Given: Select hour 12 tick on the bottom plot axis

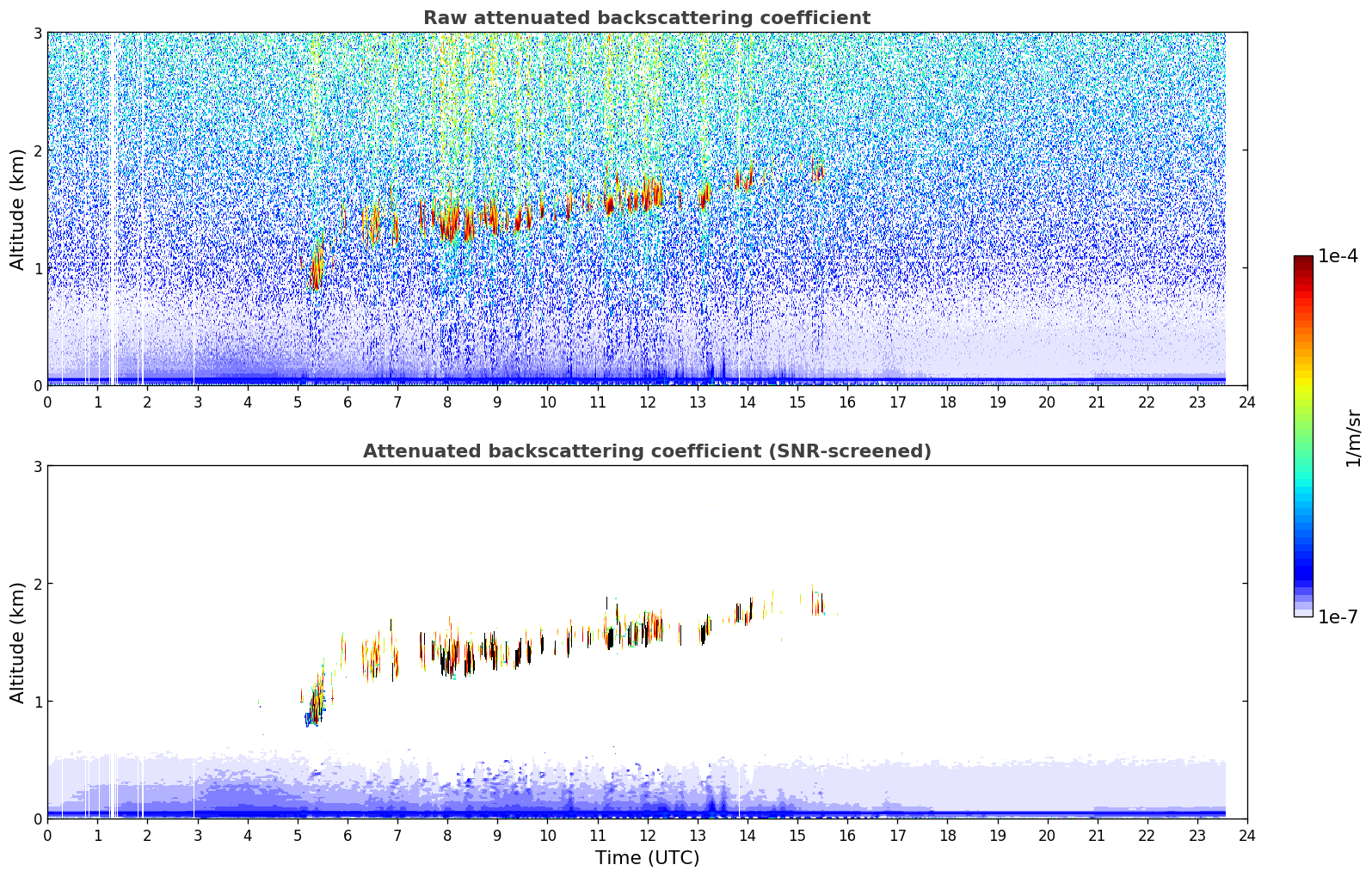Looking at the screenshot, I should point(647,836).
